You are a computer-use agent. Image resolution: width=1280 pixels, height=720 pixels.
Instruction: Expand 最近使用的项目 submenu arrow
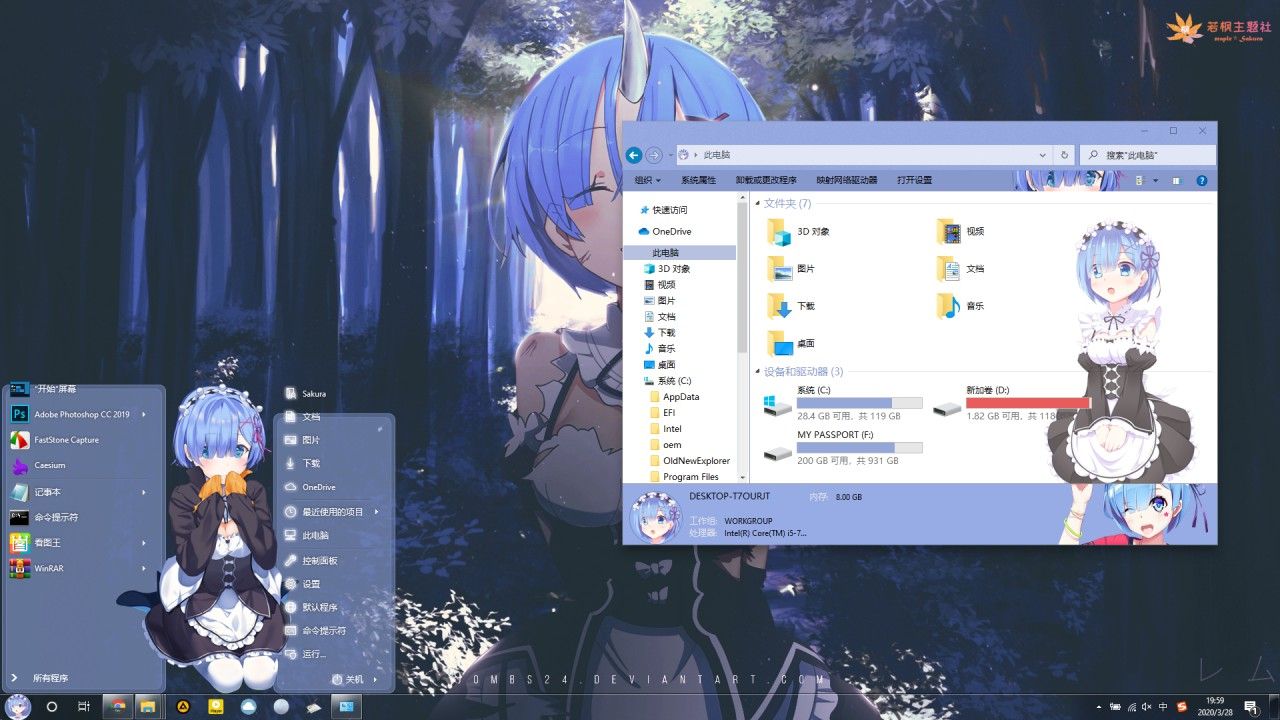tap(376, 512)
